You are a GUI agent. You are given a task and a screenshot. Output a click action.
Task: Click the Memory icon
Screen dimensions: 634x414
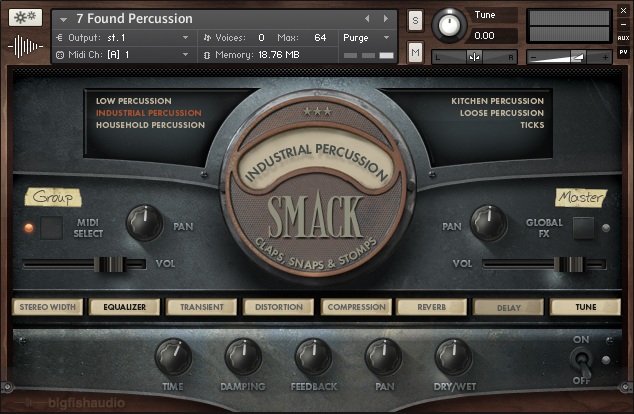point(207,55)
